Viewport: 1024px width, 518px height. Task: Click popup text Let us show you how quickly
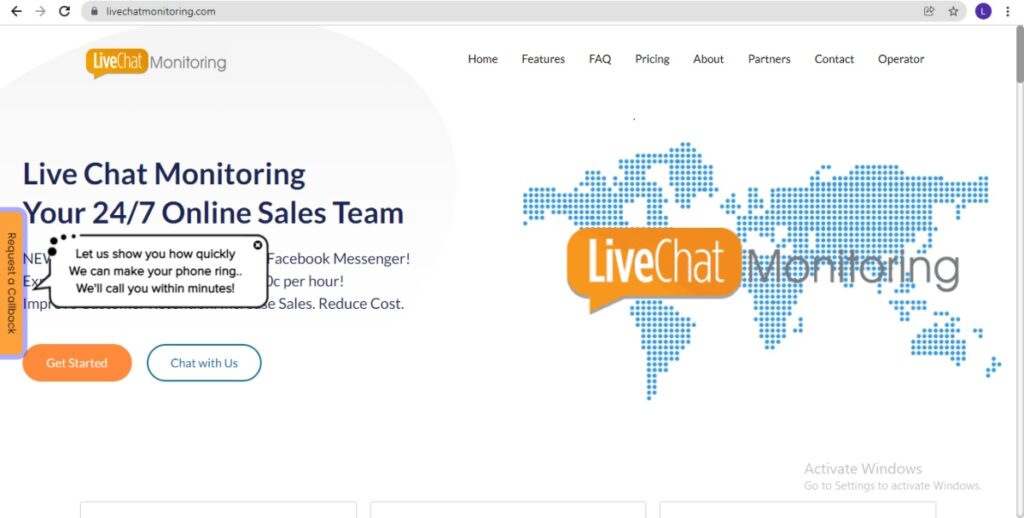(155, 253)
